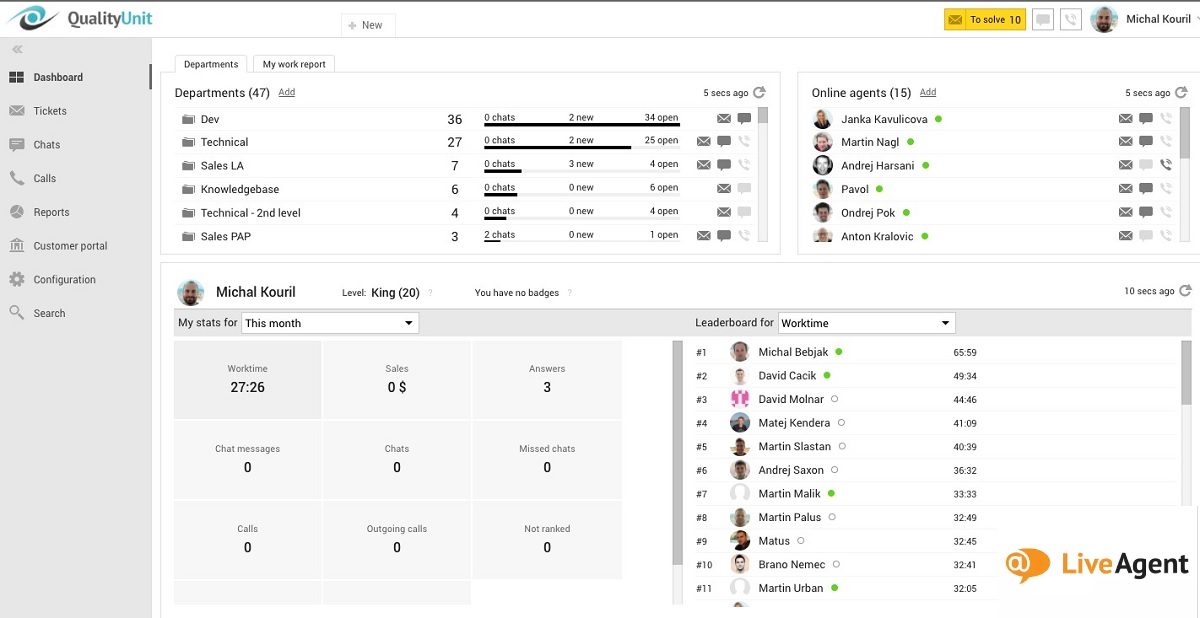The image size is (1200, 618).
Task: Open the '34 open' tickets for Dev
Action: coord(664,118)
